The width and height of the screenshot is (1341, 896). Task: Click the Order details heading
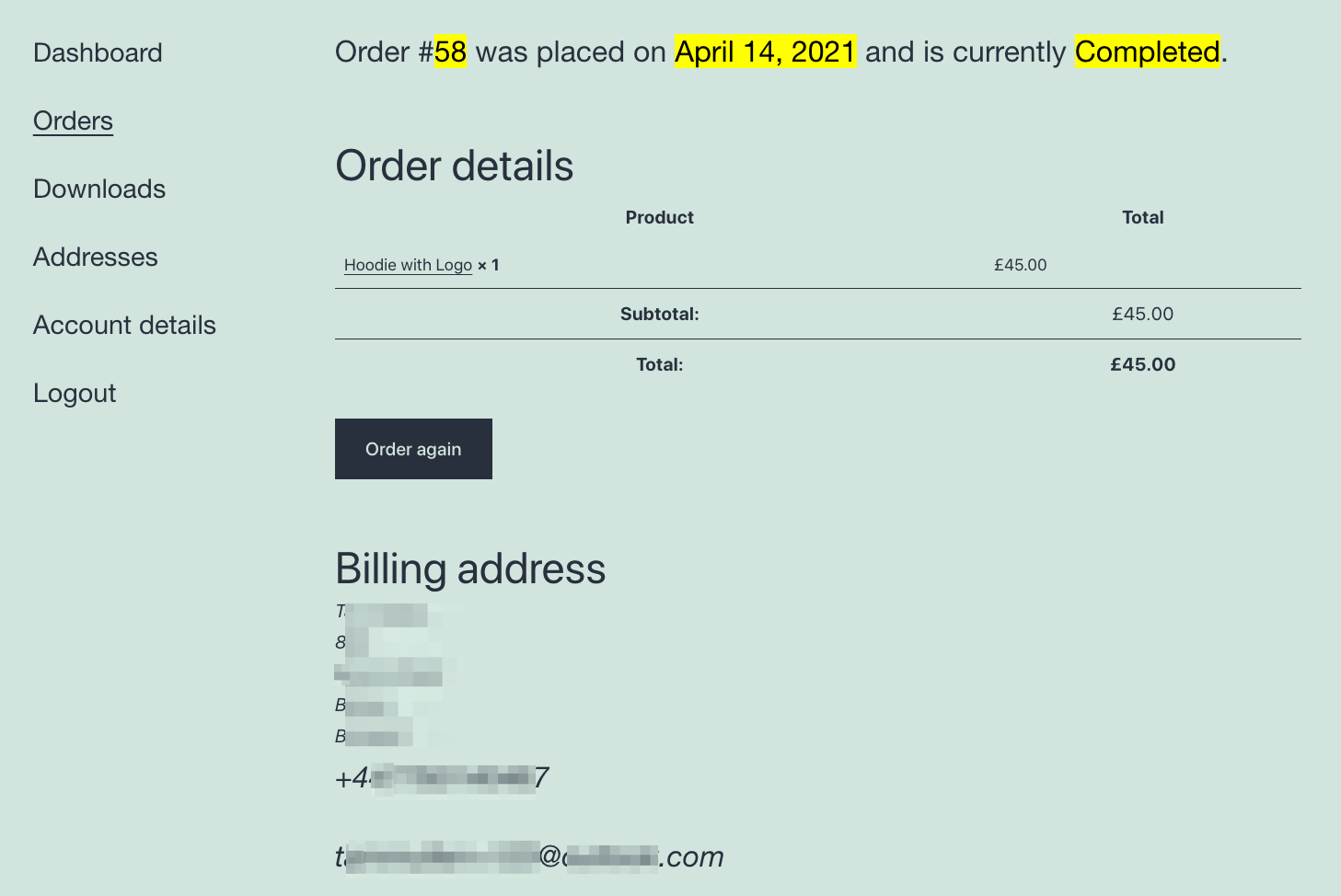[455, 166]
